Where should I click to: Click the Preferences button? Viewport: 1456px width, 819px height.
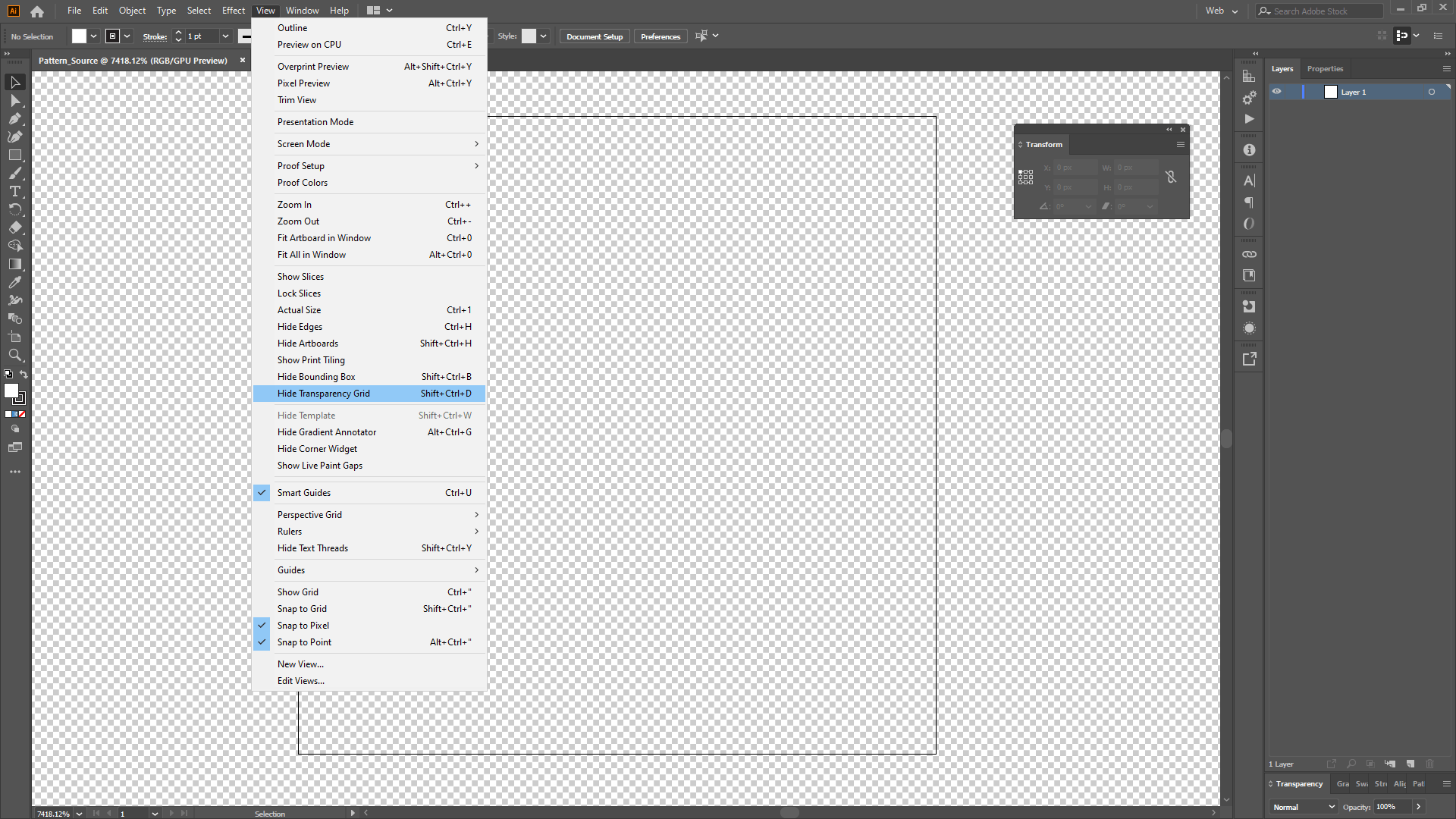point(660,36)
